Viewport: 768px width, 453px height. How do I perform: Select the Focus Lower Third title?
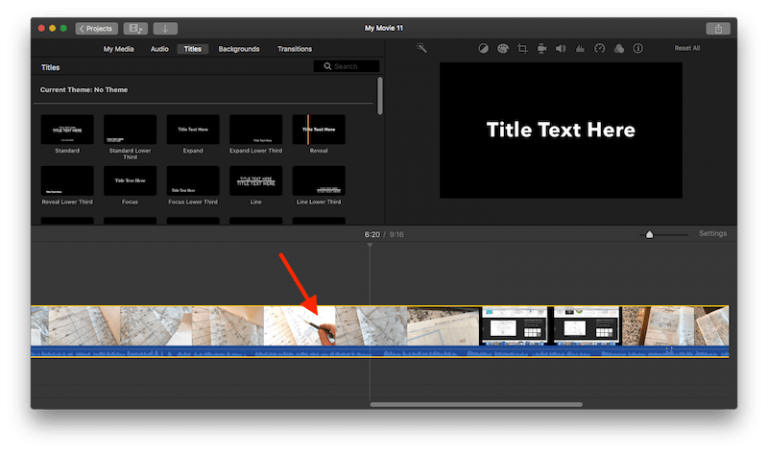193,180
